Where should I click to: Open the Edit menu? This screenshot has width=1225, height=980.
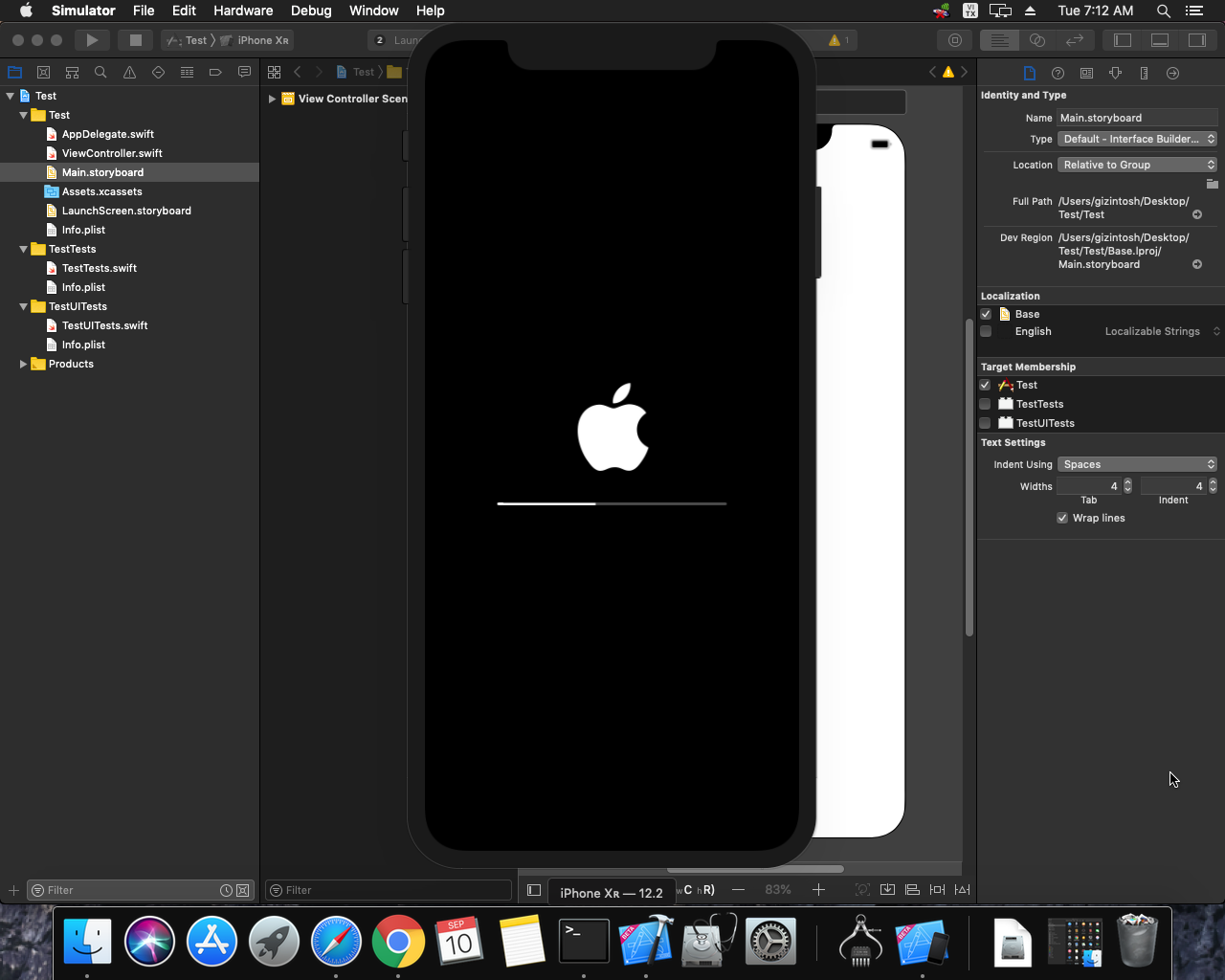(x=184, y=11)
